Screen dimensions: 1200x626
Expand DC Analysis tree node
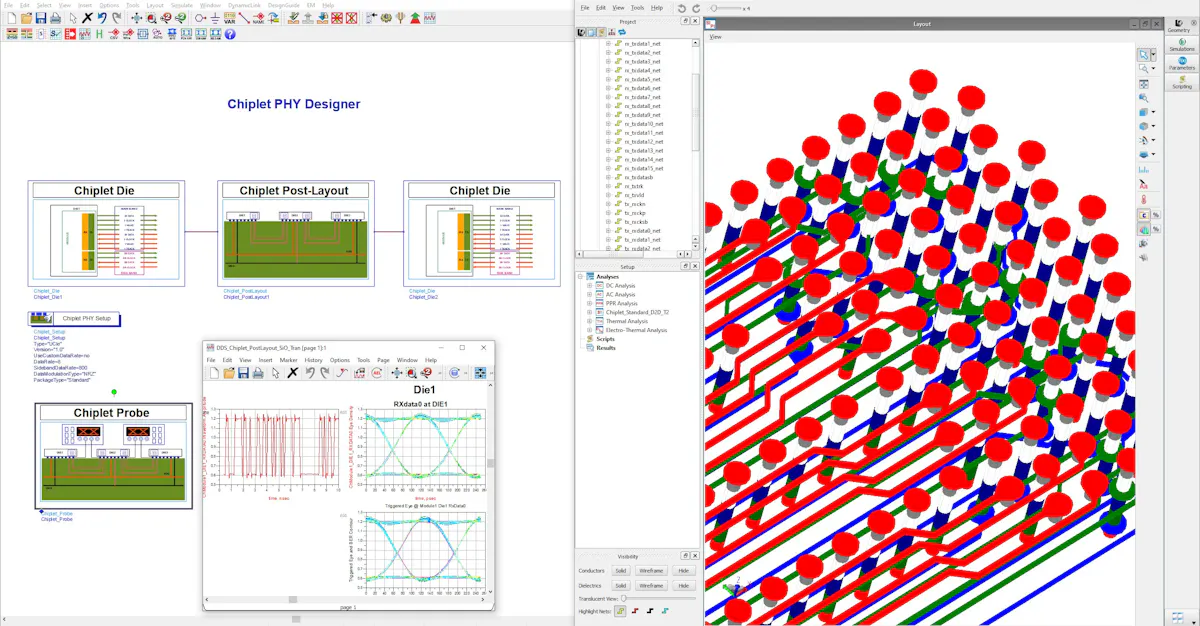(589, 286)
